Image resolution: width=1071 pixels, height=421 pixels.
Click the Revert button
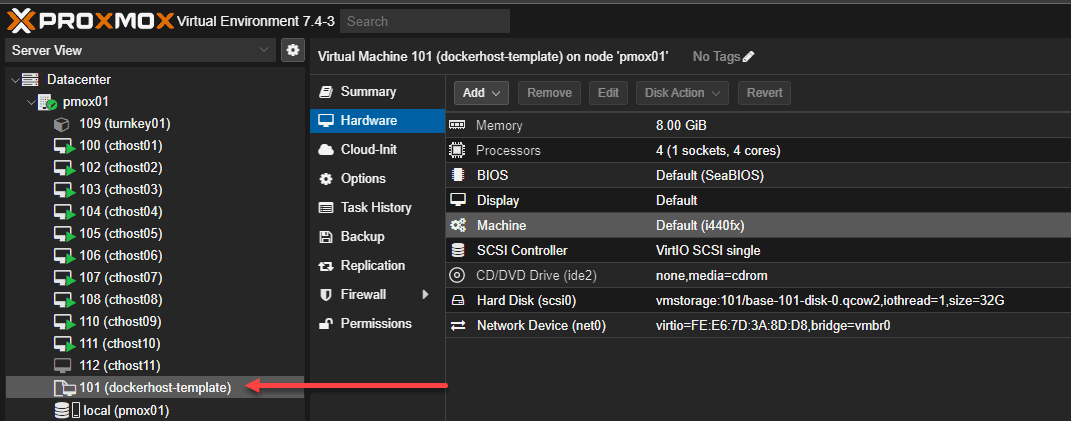click(764, 93)
